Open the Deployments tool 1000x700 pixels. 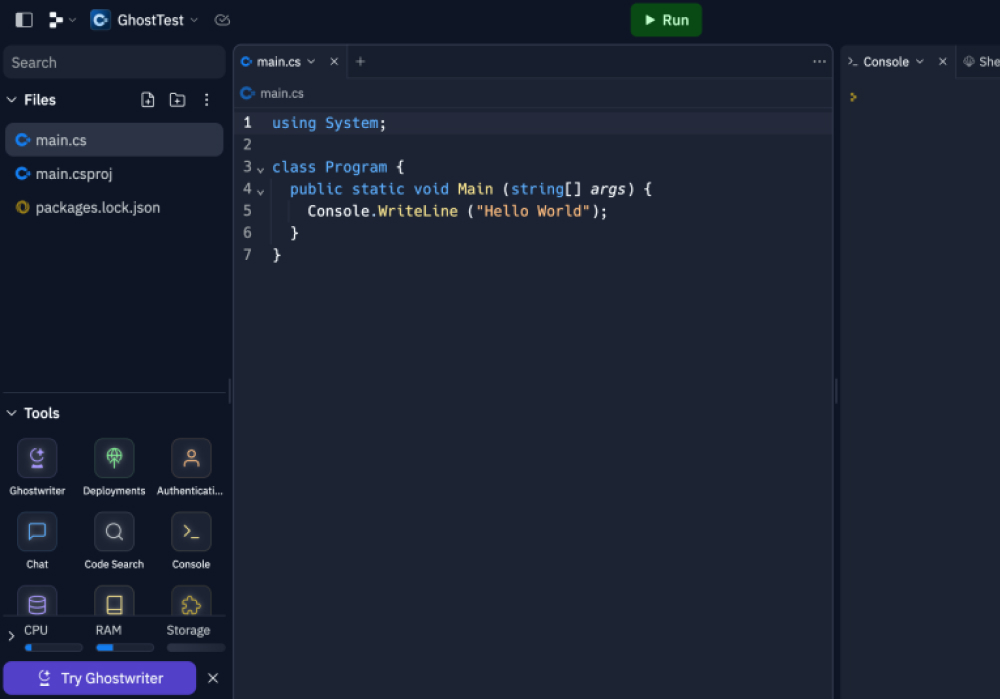(114, 458)
